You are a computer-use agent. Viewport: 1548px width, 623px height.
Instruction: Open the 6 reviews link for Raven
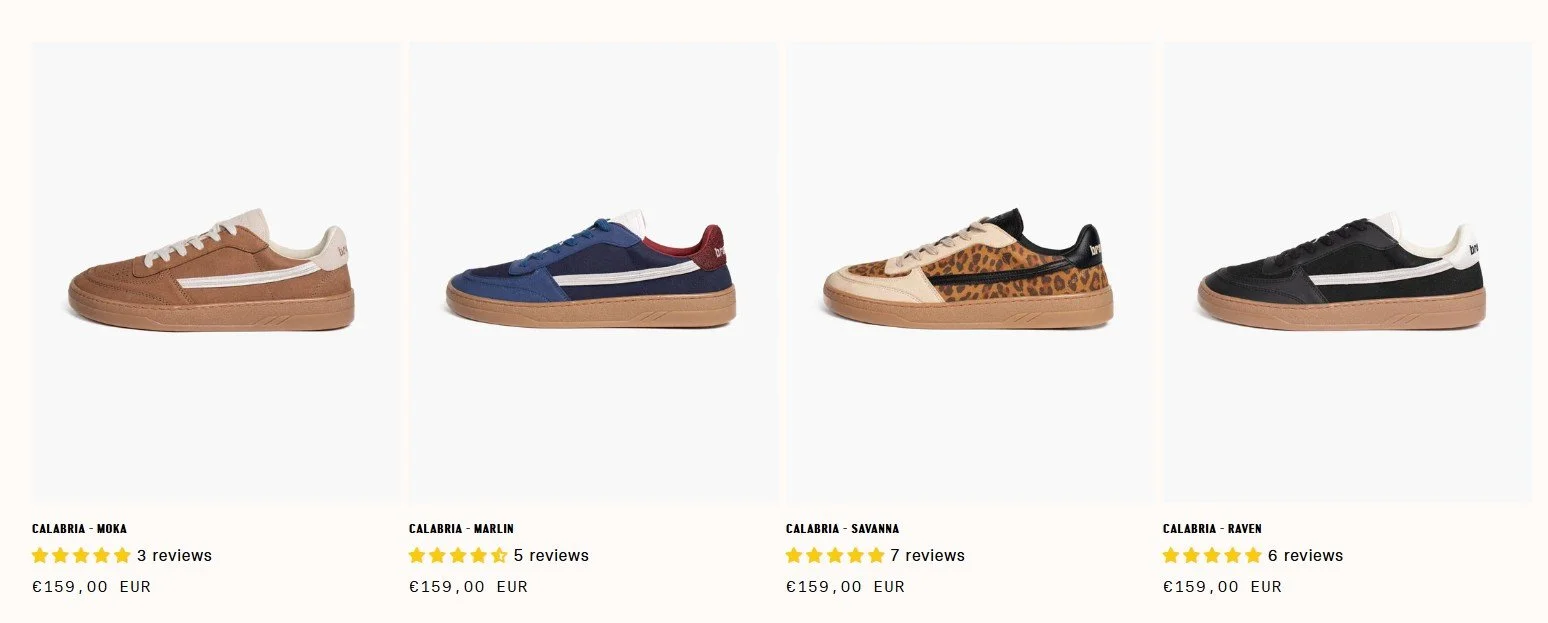[x=1305, y=555]
